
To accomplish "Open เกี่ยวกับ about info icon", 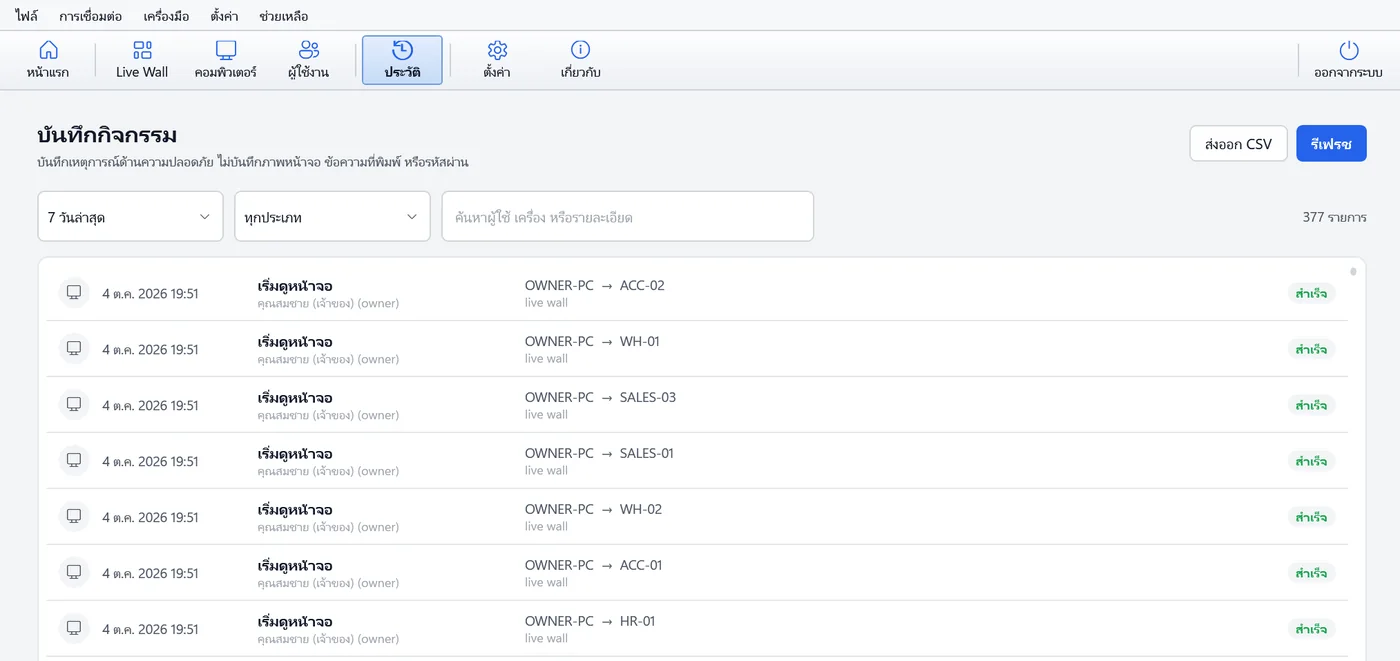I will 580,60.
